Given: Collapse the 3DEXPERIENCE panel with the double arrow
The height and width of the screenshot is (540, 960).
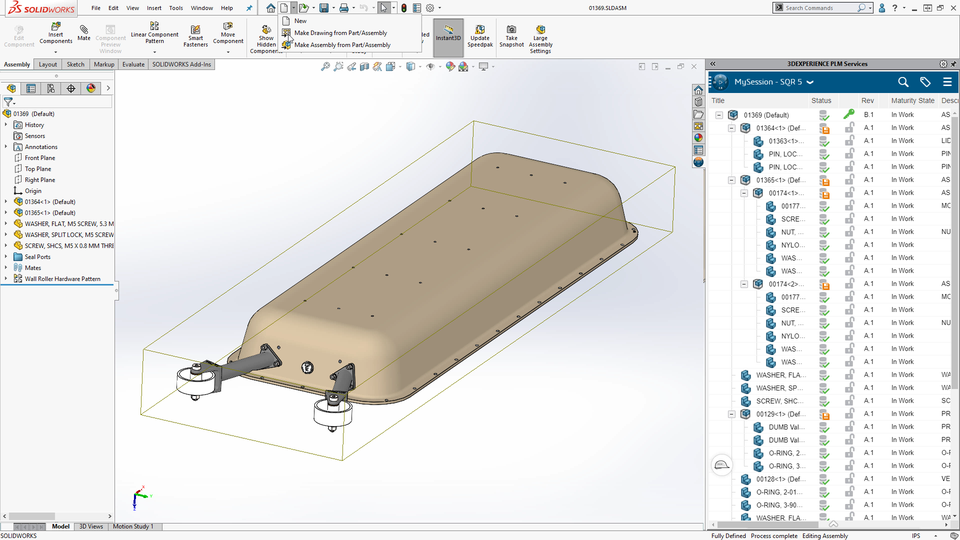Looking at the screenshot, I should [713, 64].
